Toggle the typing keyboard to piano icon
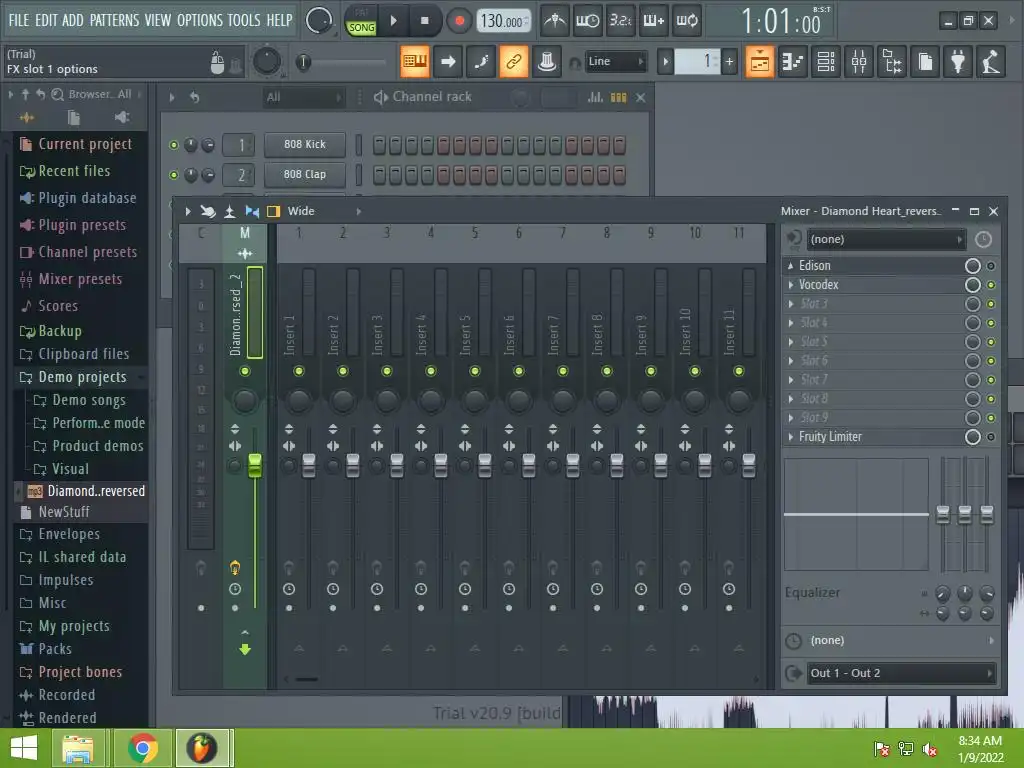1024x768 pixels. (415, 62)
